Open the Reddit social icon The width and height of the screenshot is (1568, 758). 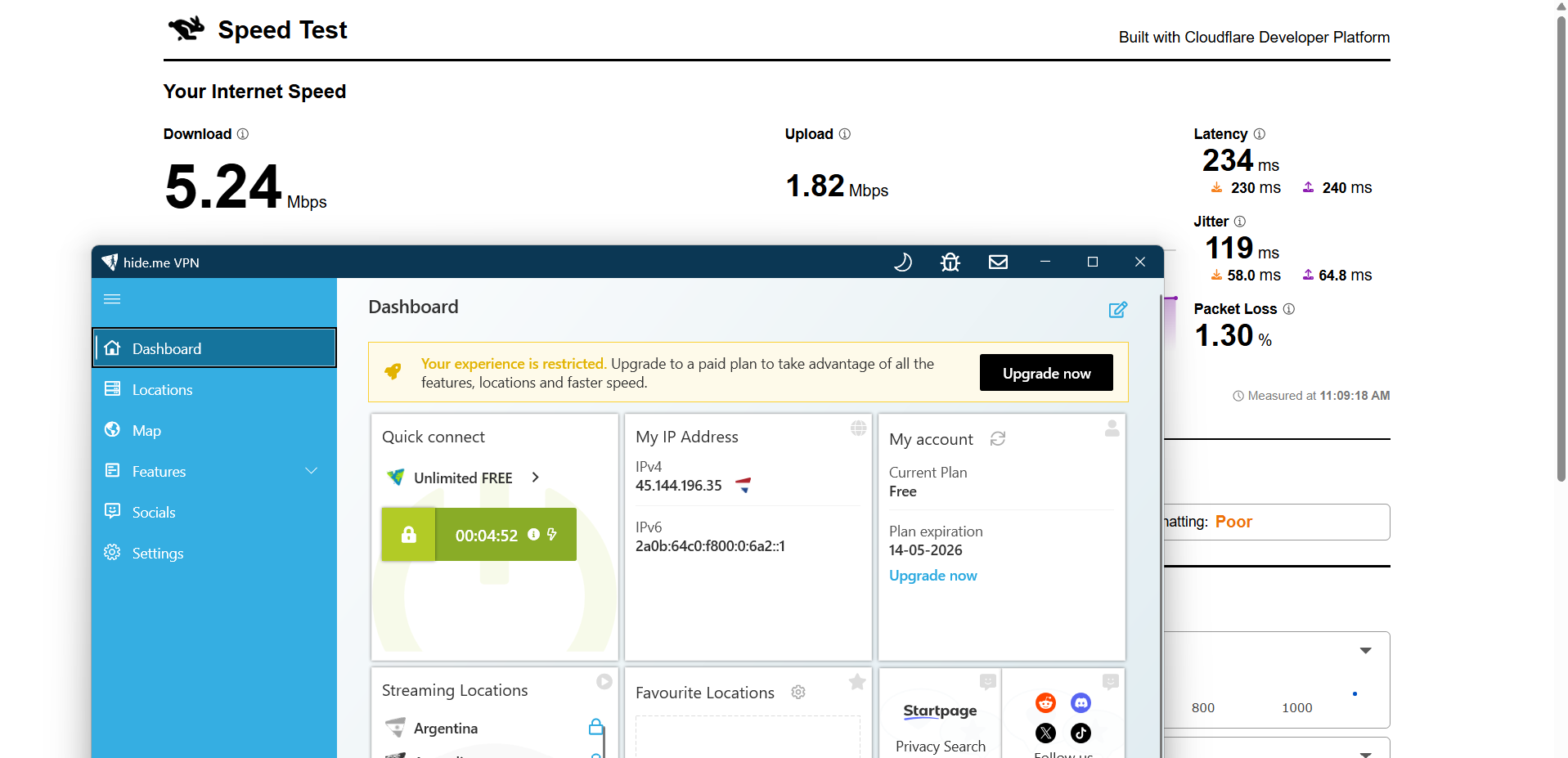pyautogui.click(x=1045, y=702)
